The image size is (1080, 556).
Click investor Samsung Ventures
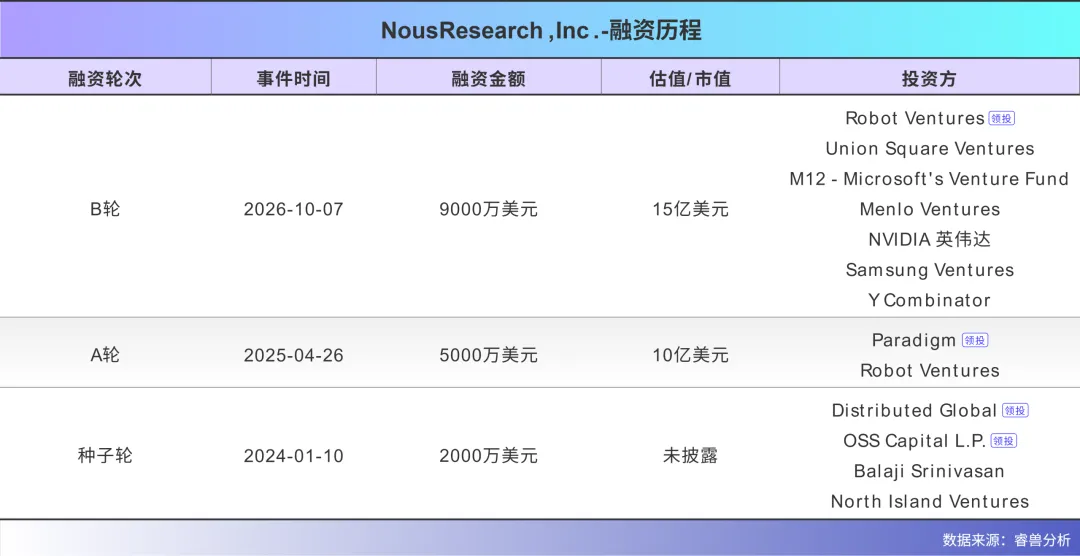point(930,270)
